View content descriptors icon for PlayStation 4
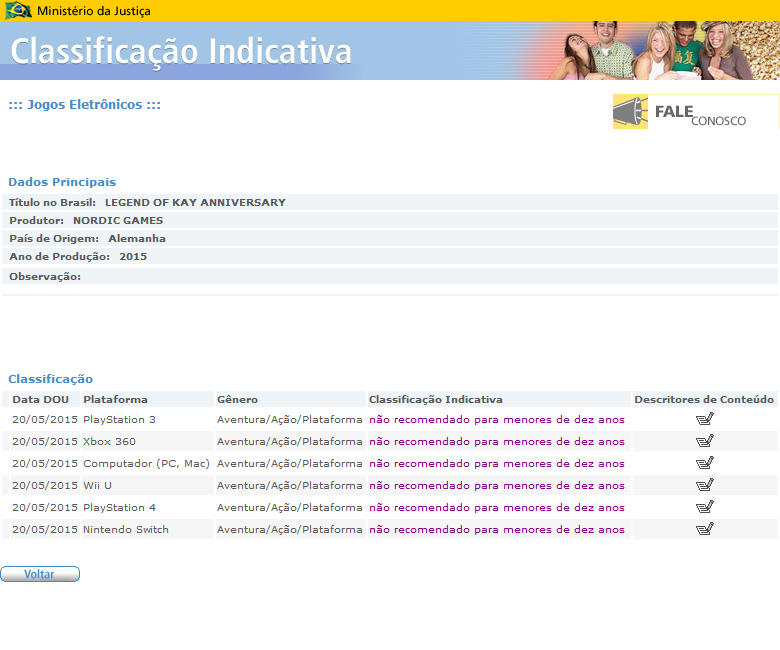Image resolution: width=780 pixels, height=650 pixels. (x=704, y=507)
